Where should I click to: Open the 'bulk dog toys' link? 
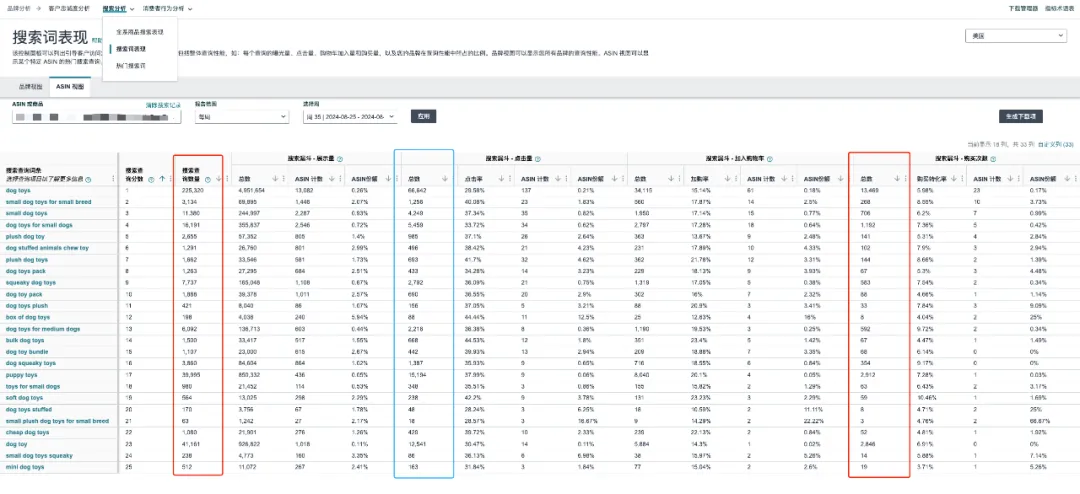click(x=25, y=340)
